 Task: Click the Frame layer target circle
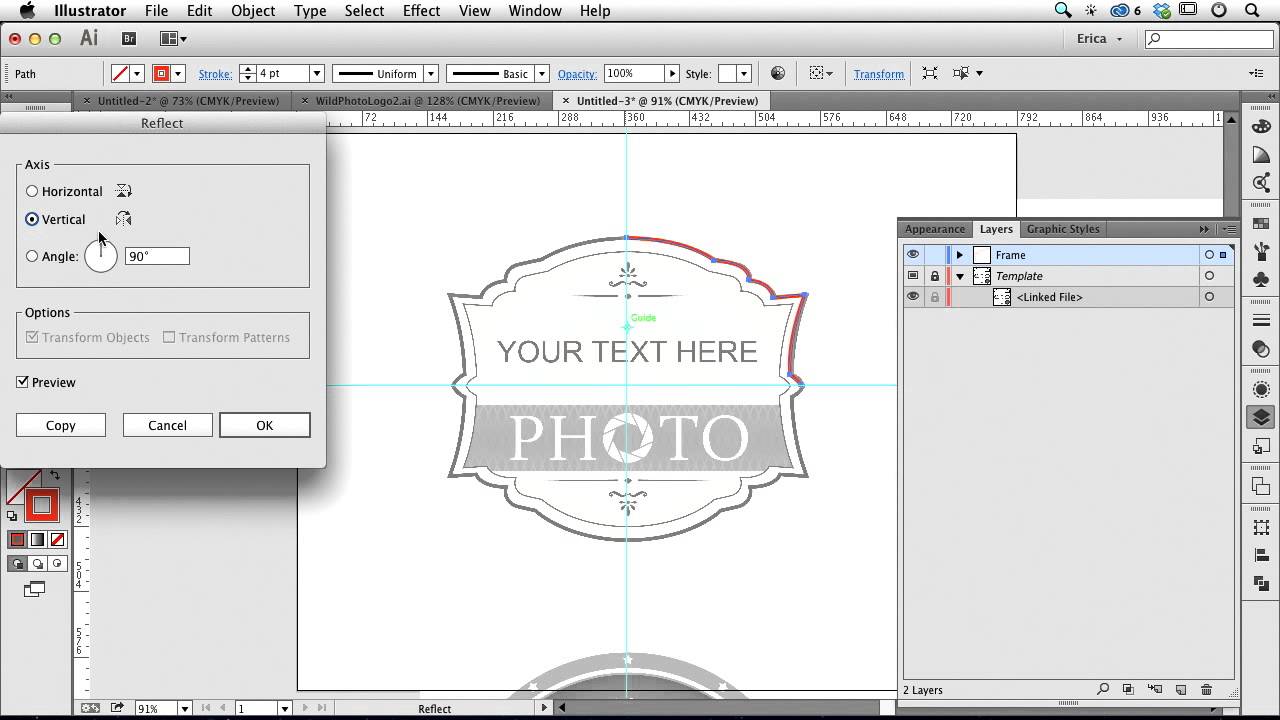1209,255
